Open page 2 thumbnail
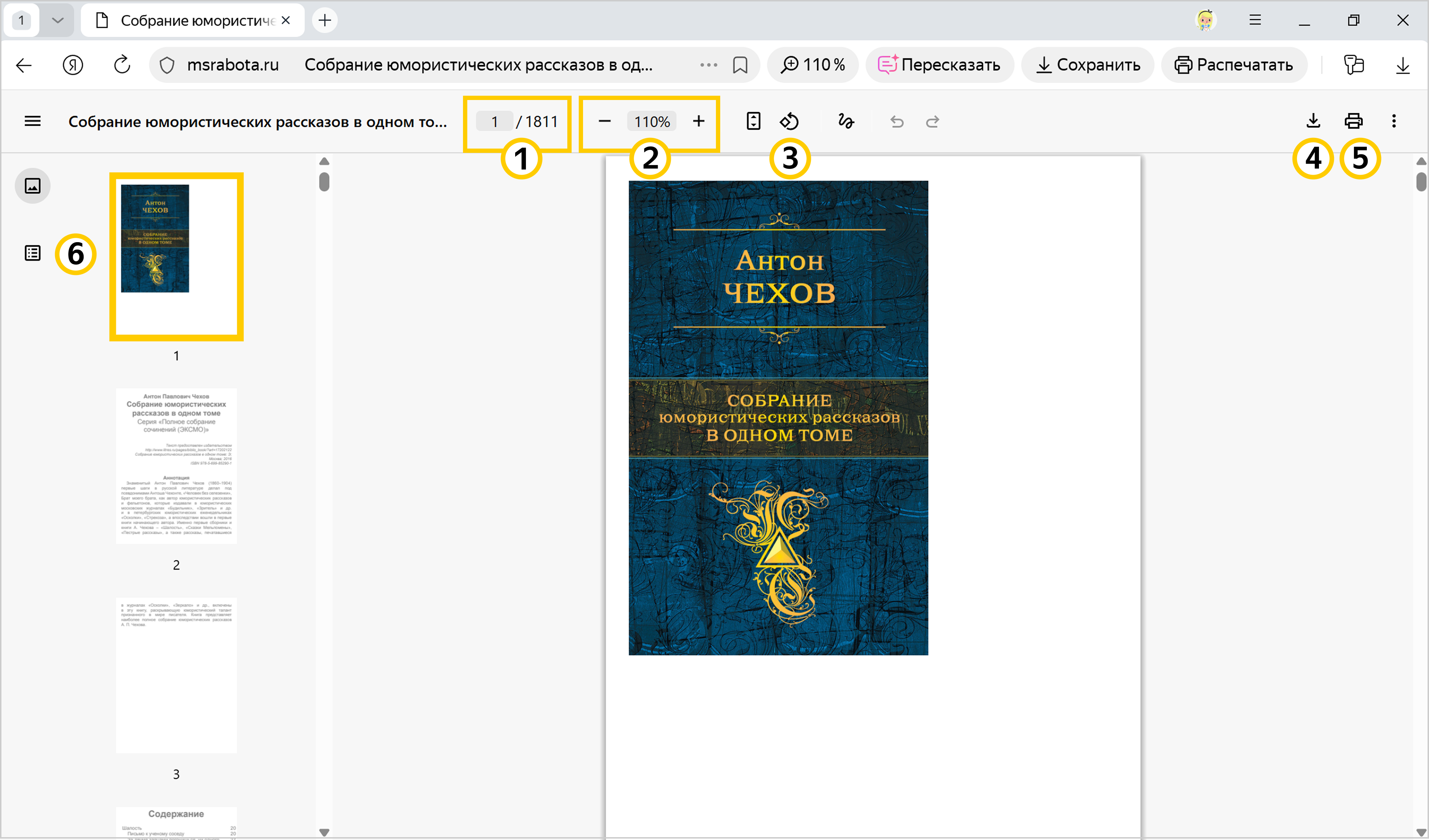 click(176, 466)
